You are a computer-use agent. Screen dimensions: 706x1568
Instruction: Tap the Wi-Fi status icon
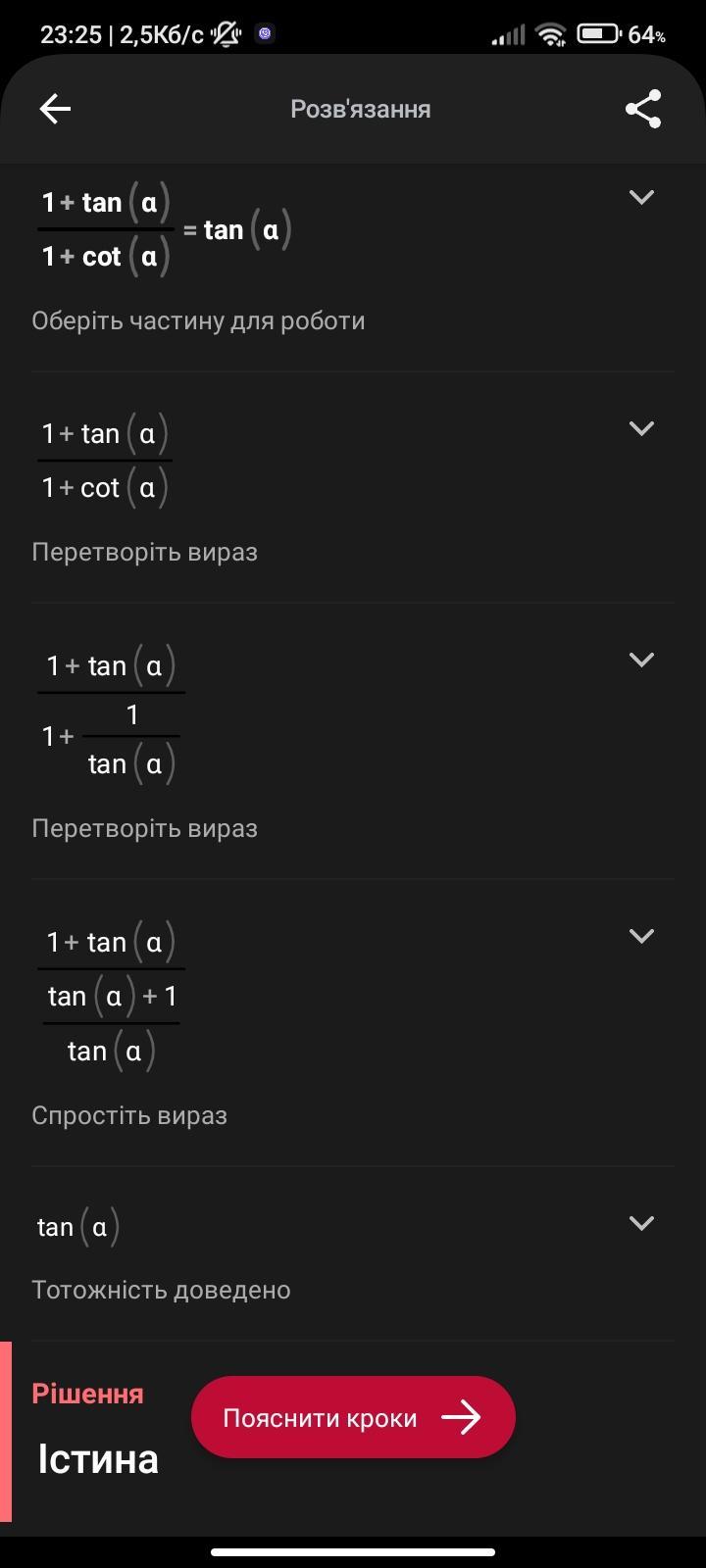[x=552, y=35]
